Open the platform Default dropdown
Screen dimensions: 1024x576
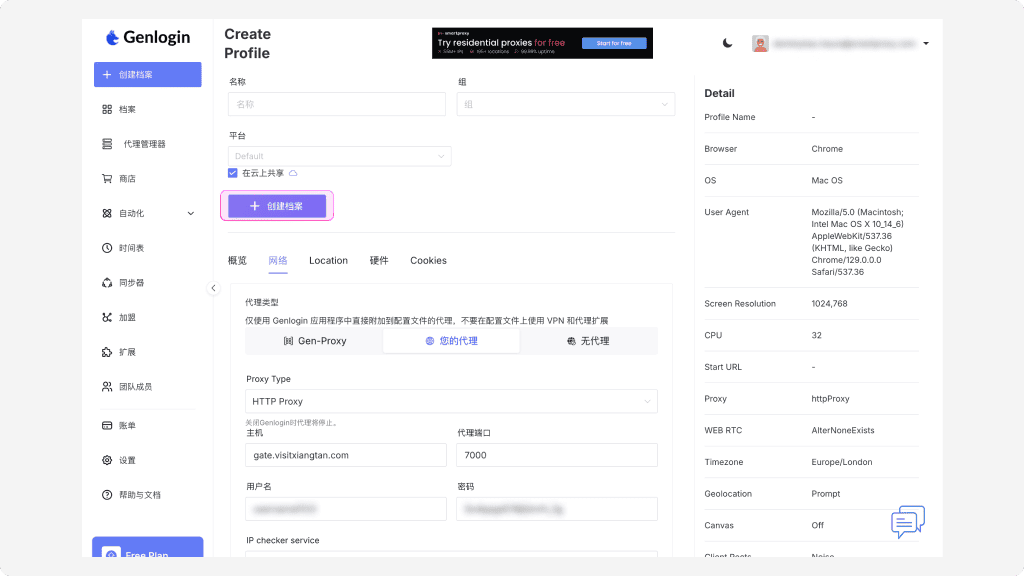[340, 156]
